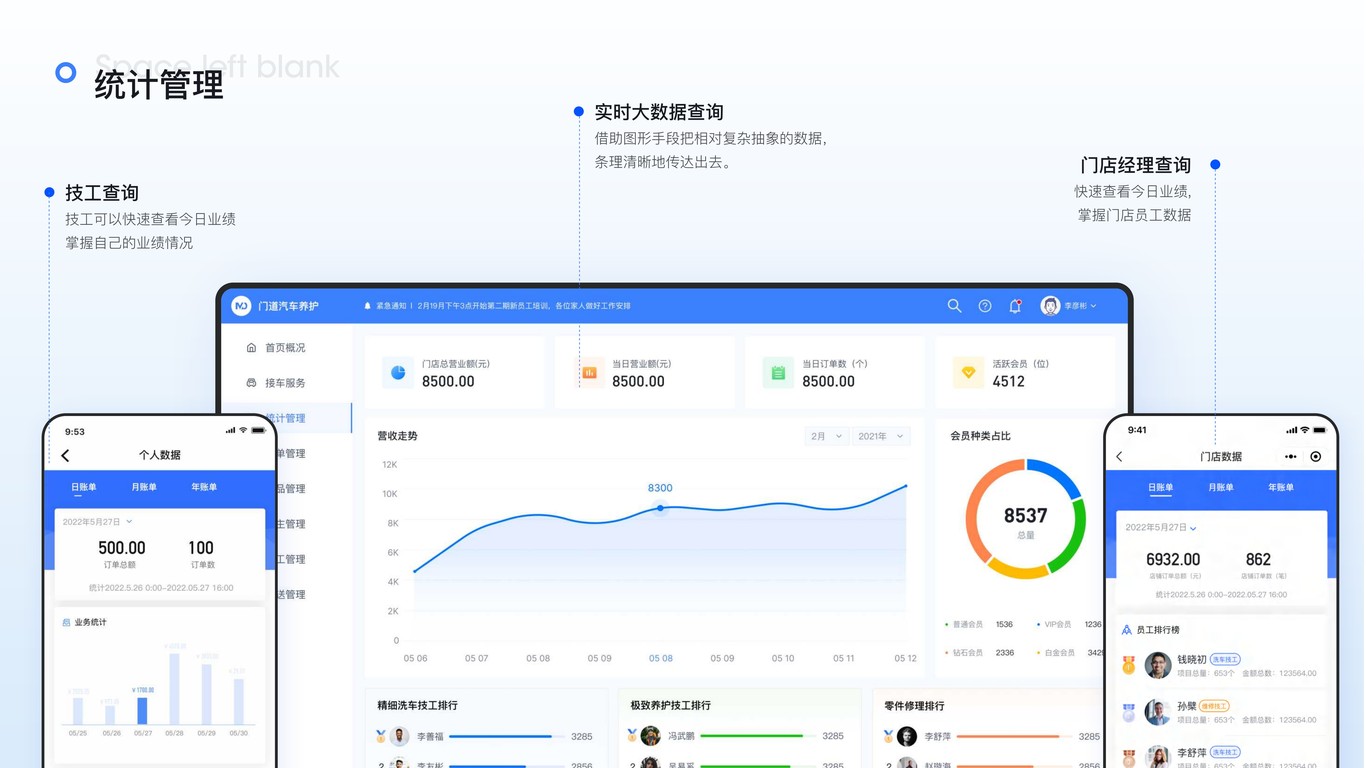The height and width of the screenshot is (768, 1366).
Task: Click the gold medal beside 李善福
Action: coord(381,737)
